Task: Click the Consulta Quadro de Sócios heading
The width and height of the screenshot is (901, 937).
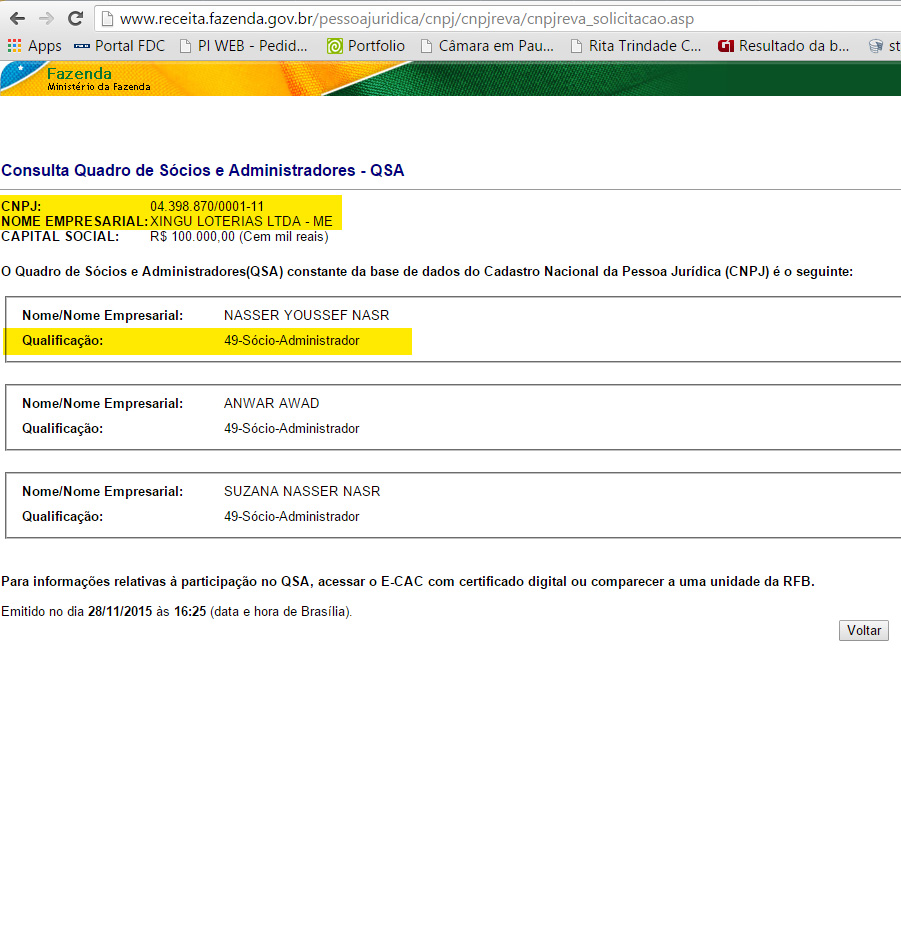Action: pos(202,171)
